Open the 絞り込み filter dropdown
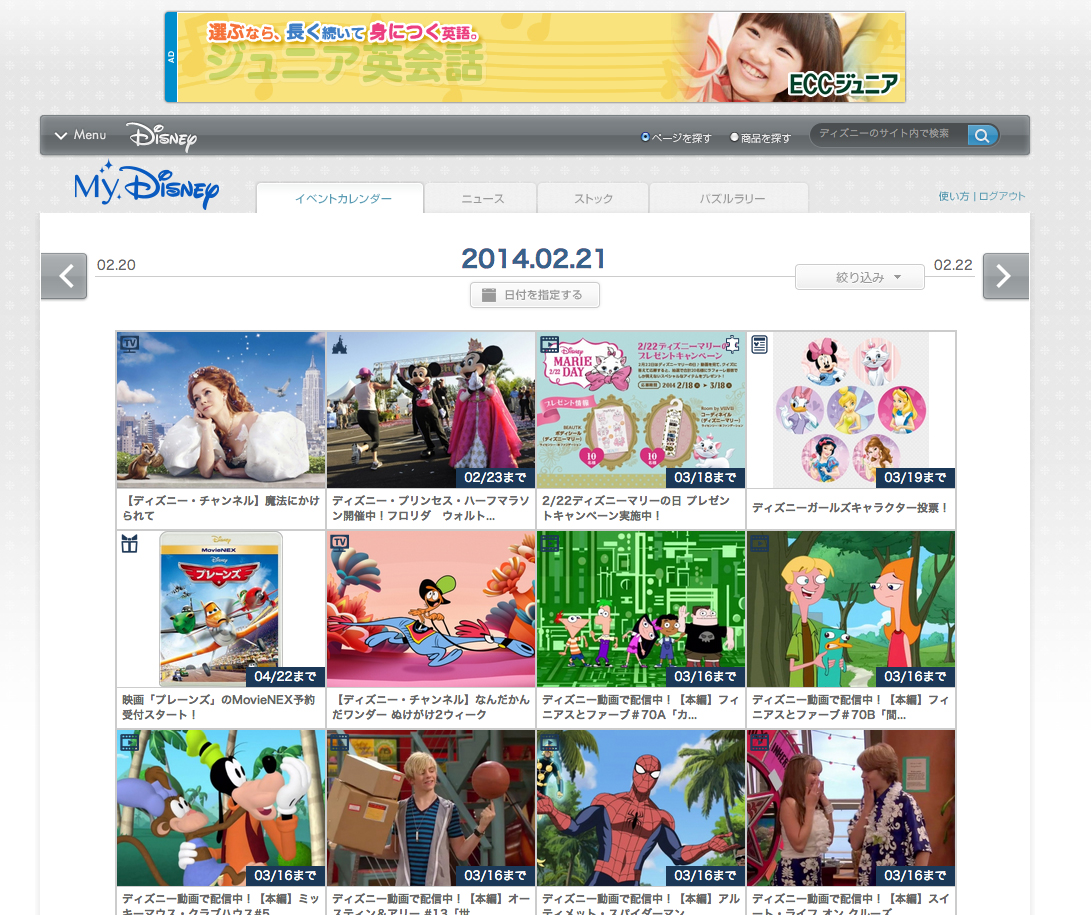The width and height of the screenshot is (1091, 915). click(860, 277)
